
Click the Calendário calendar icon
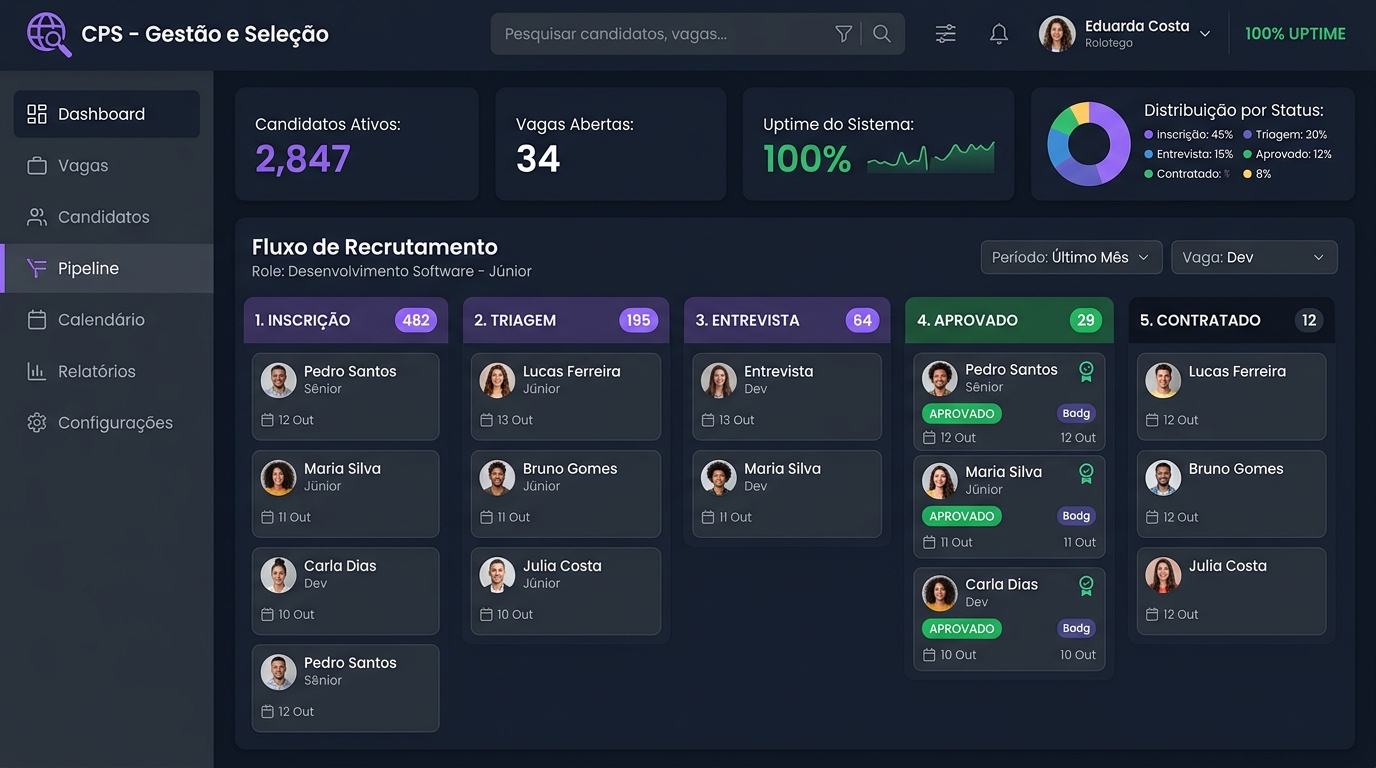(37, 320)
